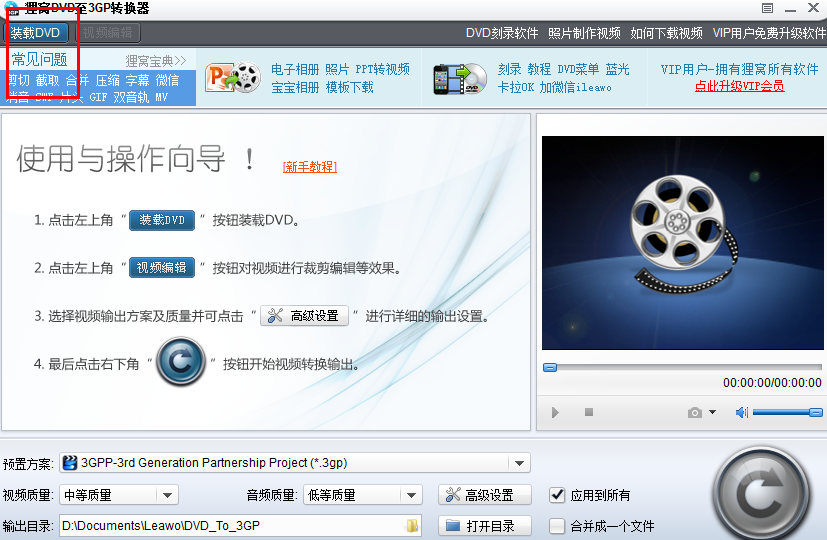Image resolution: width=827 pixels, height=540 pixels.
Task: Open the title bar menu icon
Action: 767,8
